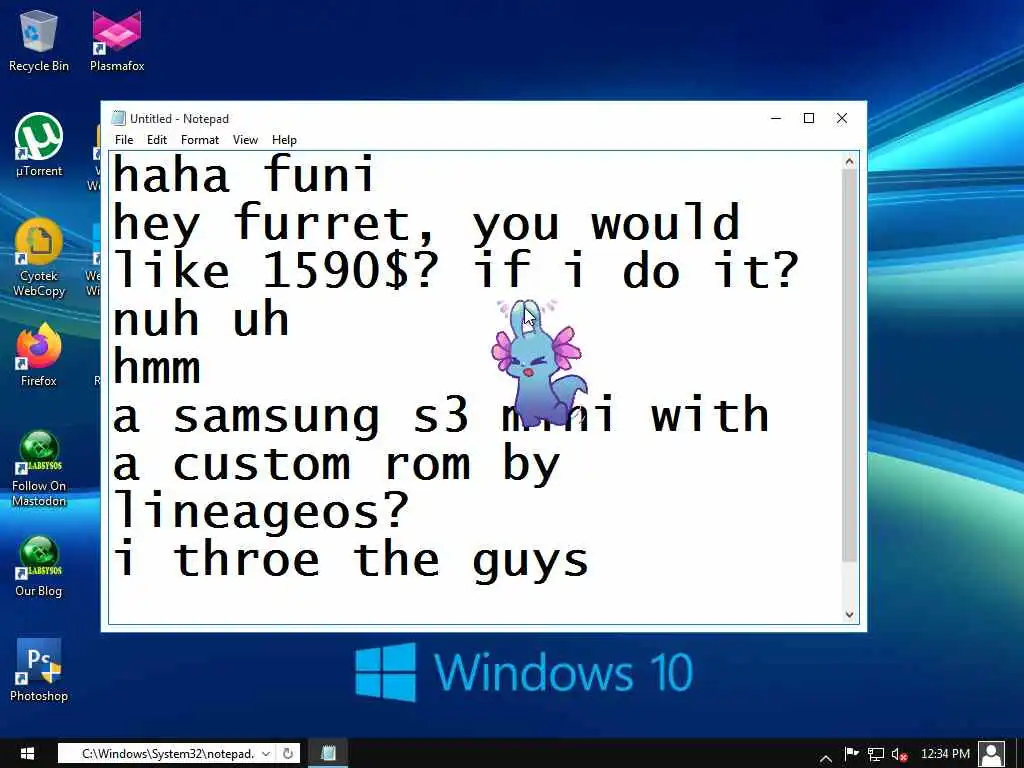The height and width of the screenshot is (768, 1024).
Task: Click the refresh icon in the taskbar address box
Action: click(287, 754)
